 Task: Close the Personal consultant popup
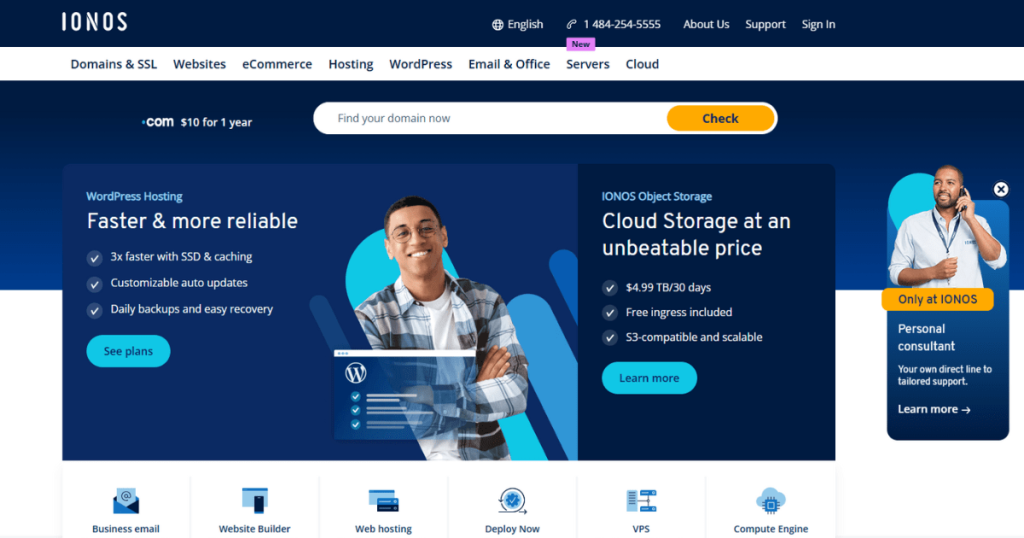[x=1000, y=189]
